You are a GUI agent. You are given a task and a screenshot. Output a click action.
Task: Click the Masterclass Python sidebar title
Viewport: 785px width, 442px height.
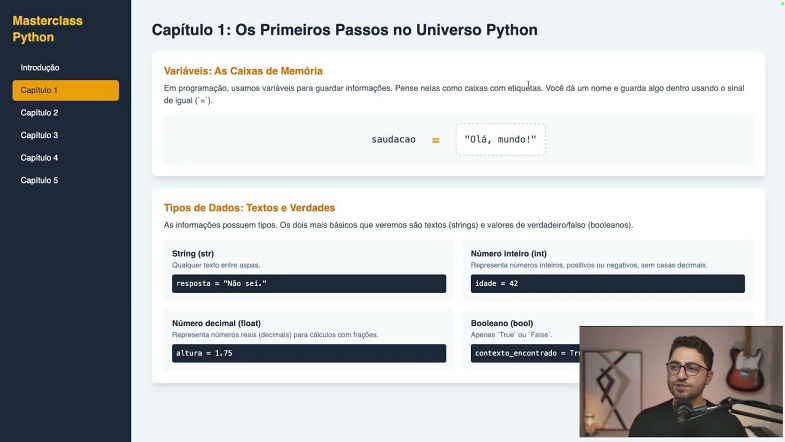tap(47, 29)
